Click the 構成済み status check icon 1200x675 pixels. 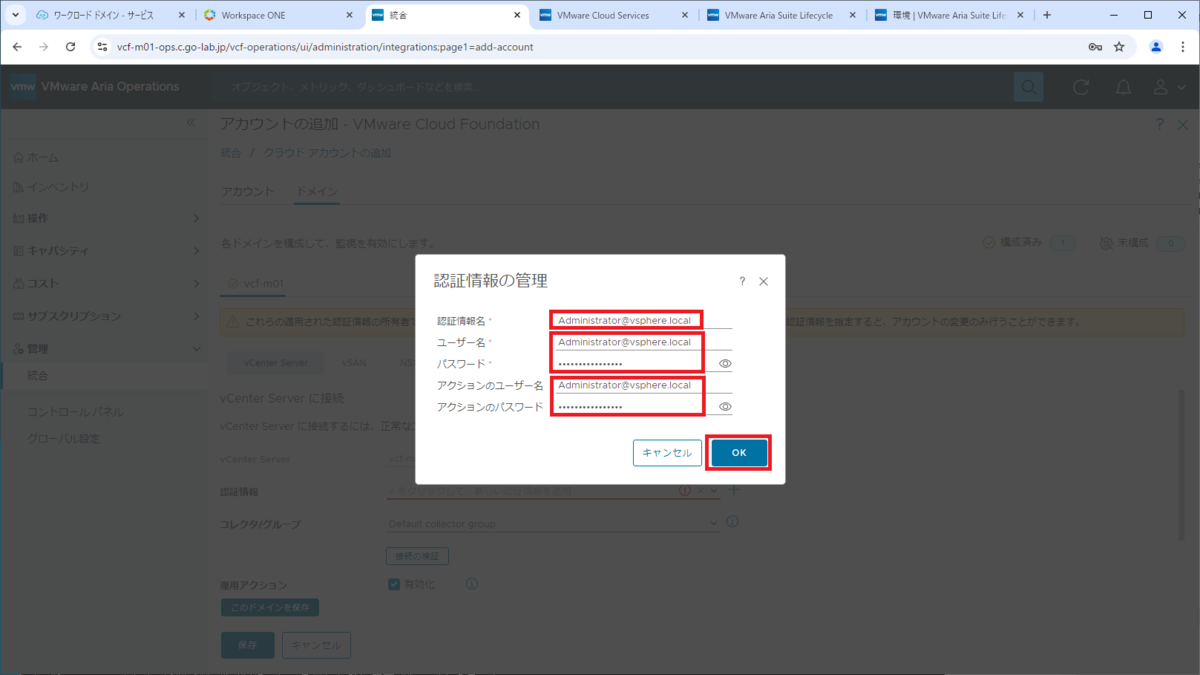pyautogui.click(x=989, y=243)
